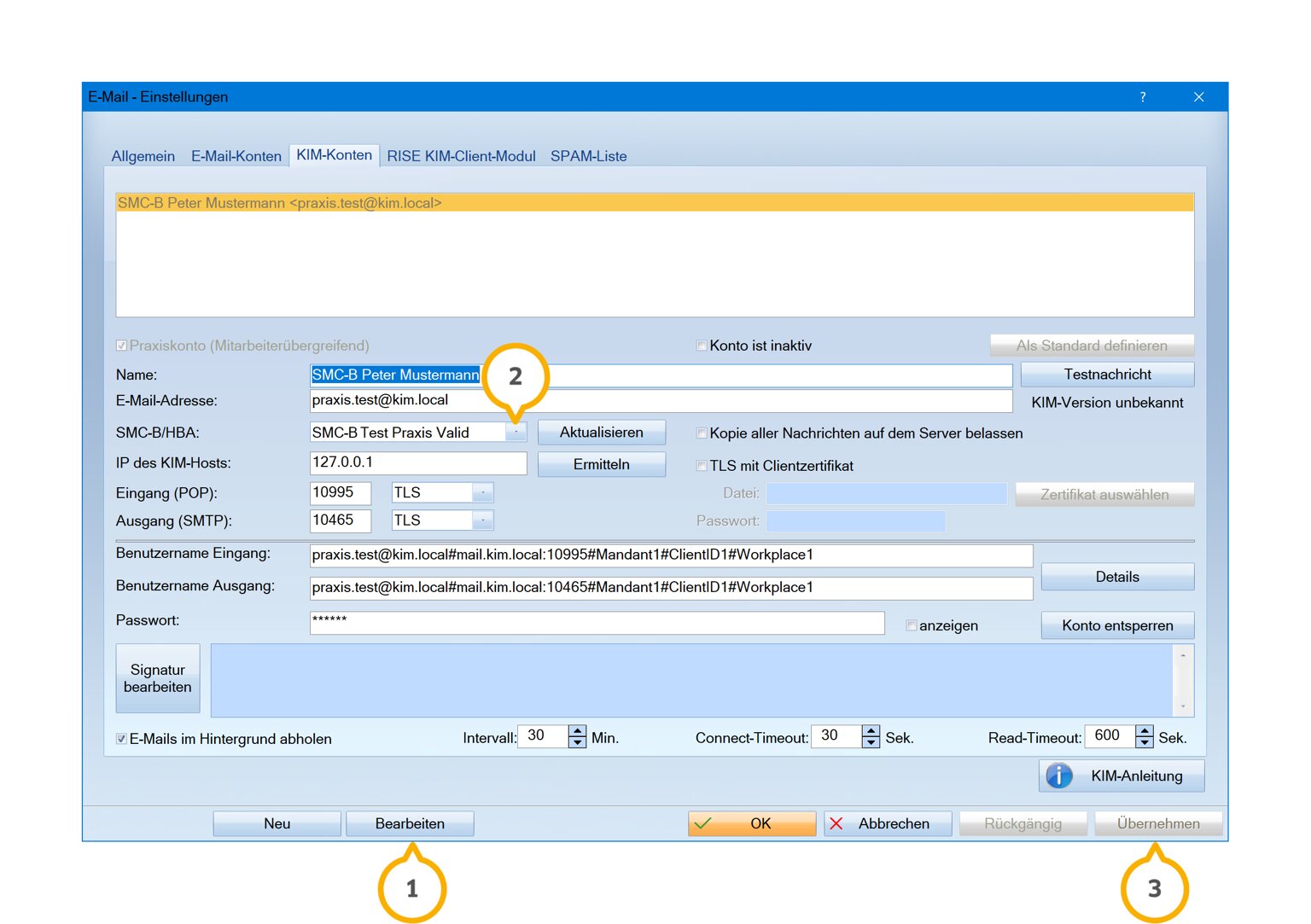Click the Datei certificate file field
The image size is (1311, 924).
[887, 493]
